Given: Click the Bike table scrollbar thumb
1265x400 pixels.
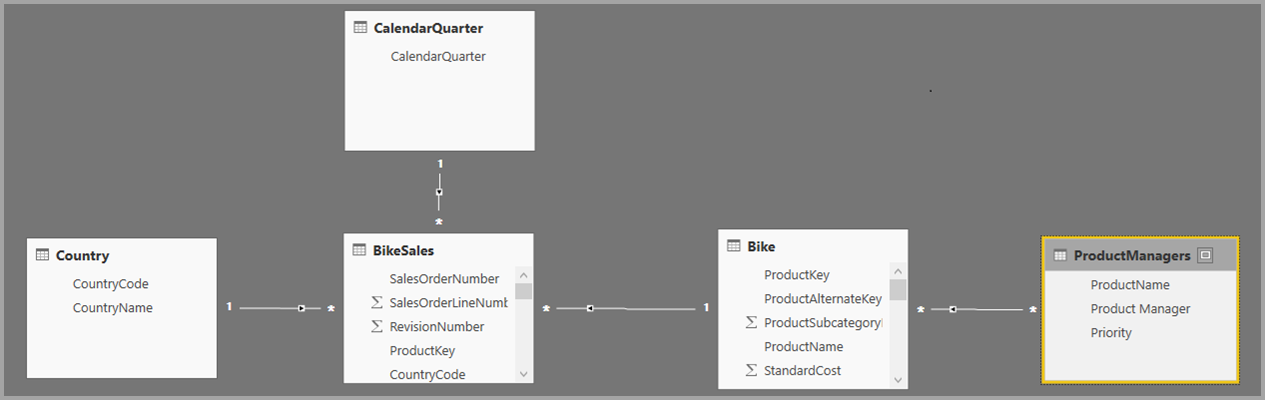Looking at the screenshot, I should point(897,290).
